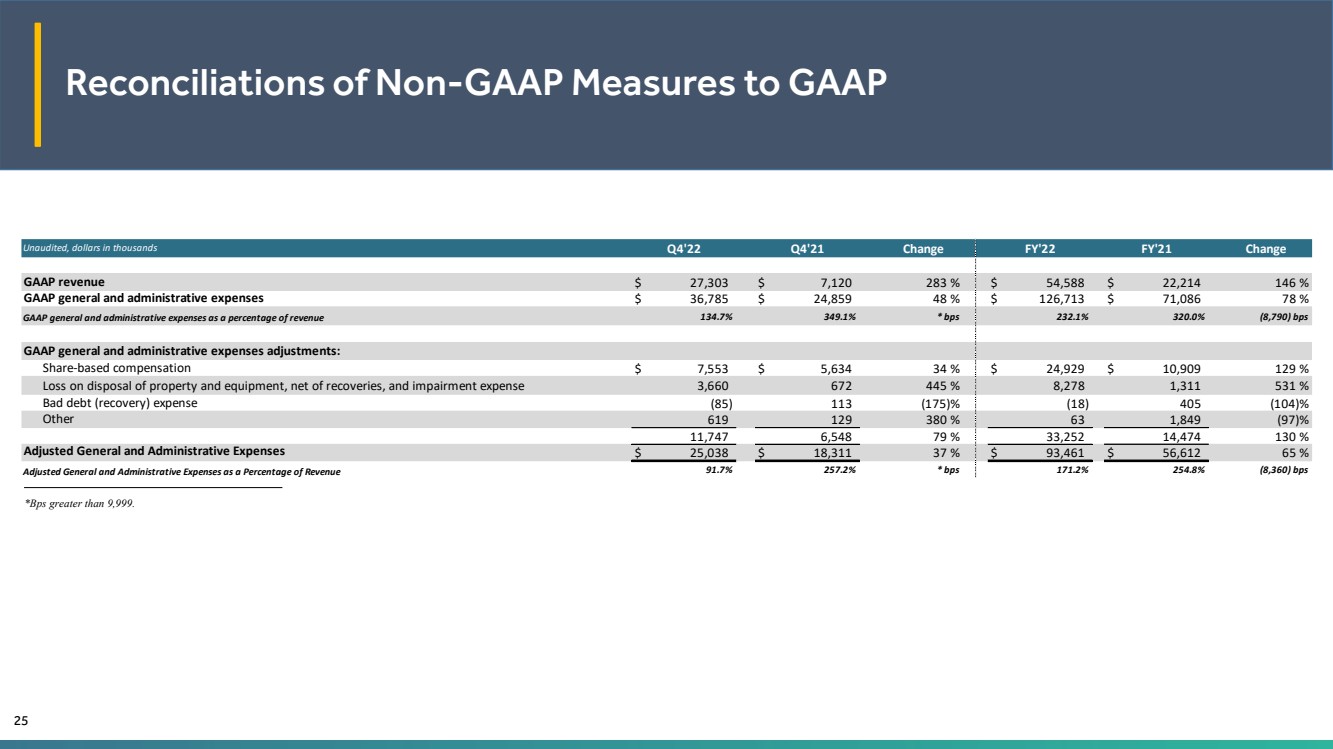Click the "Bad debt (recovery) expense" row label
The image size is (1333, 749).
click(x=120, y=403)
